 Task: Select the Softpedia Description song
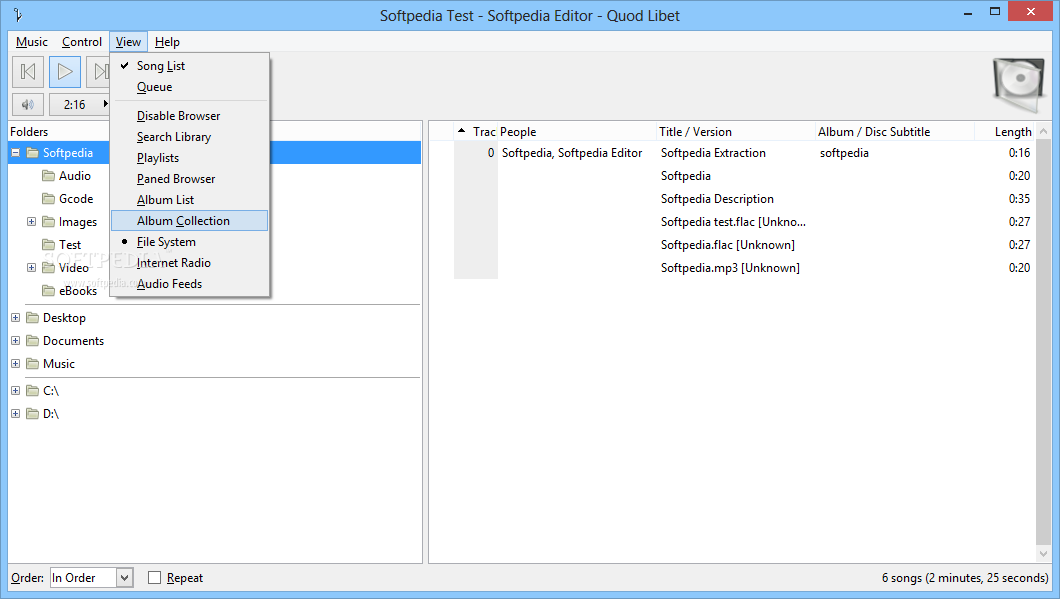click(x=732, y=199)
